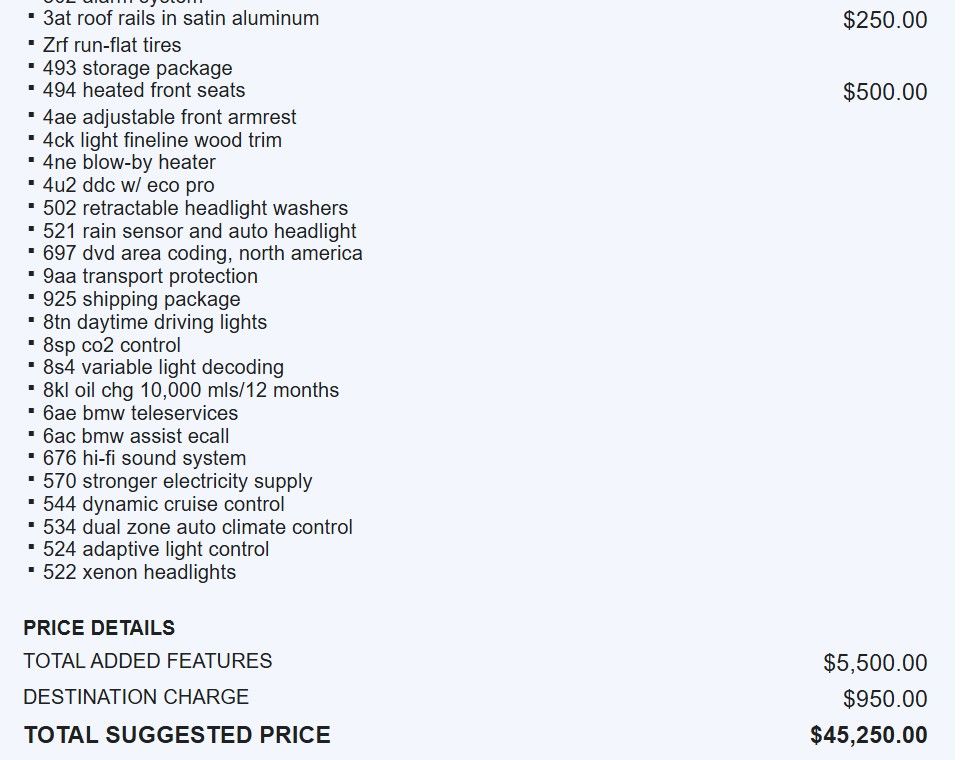Select the 544 dynamic cruise control entry
This screenshot has height=760, width=964.
163,504
